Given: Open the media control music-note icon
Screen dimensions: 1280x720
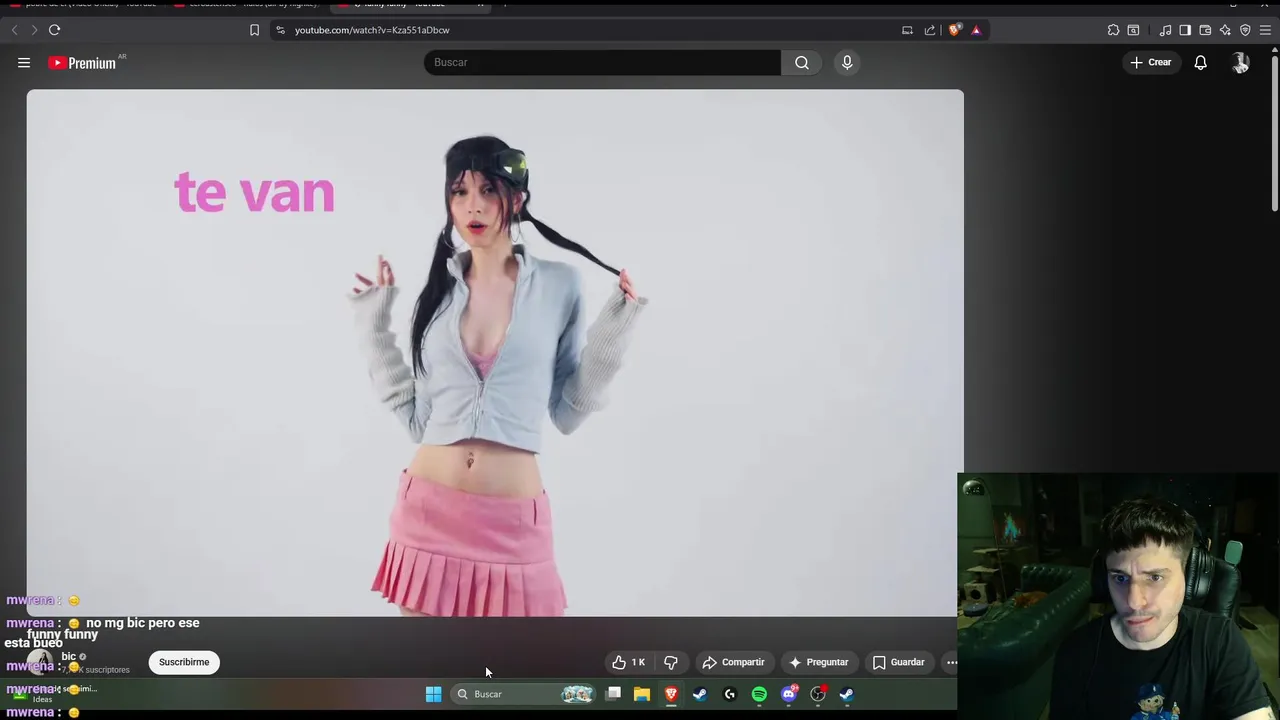Looking at the screenshot, I should click(1165, 30).
